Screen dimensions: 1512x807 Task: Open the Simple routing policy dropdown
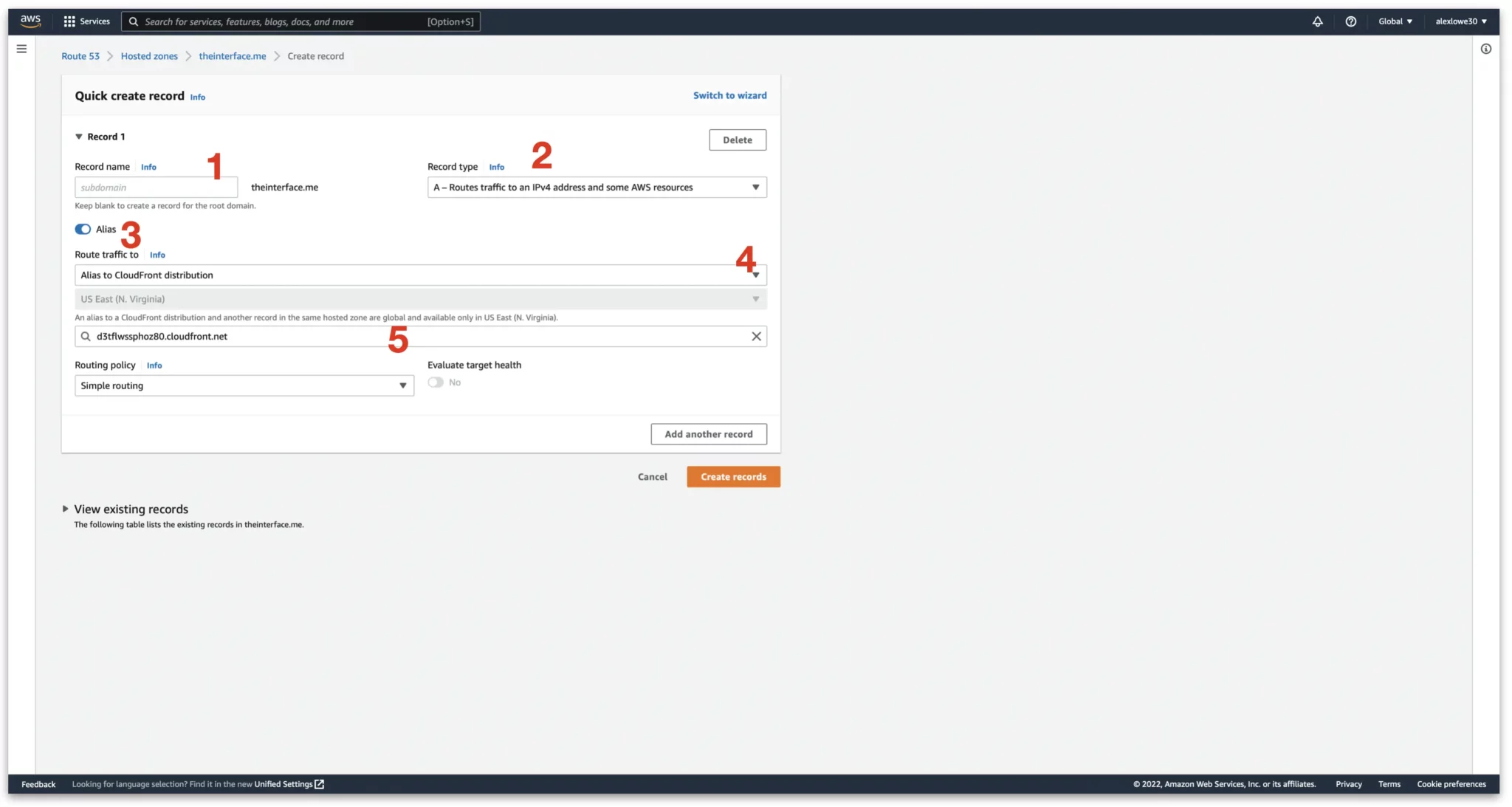(x=244, y=385)
